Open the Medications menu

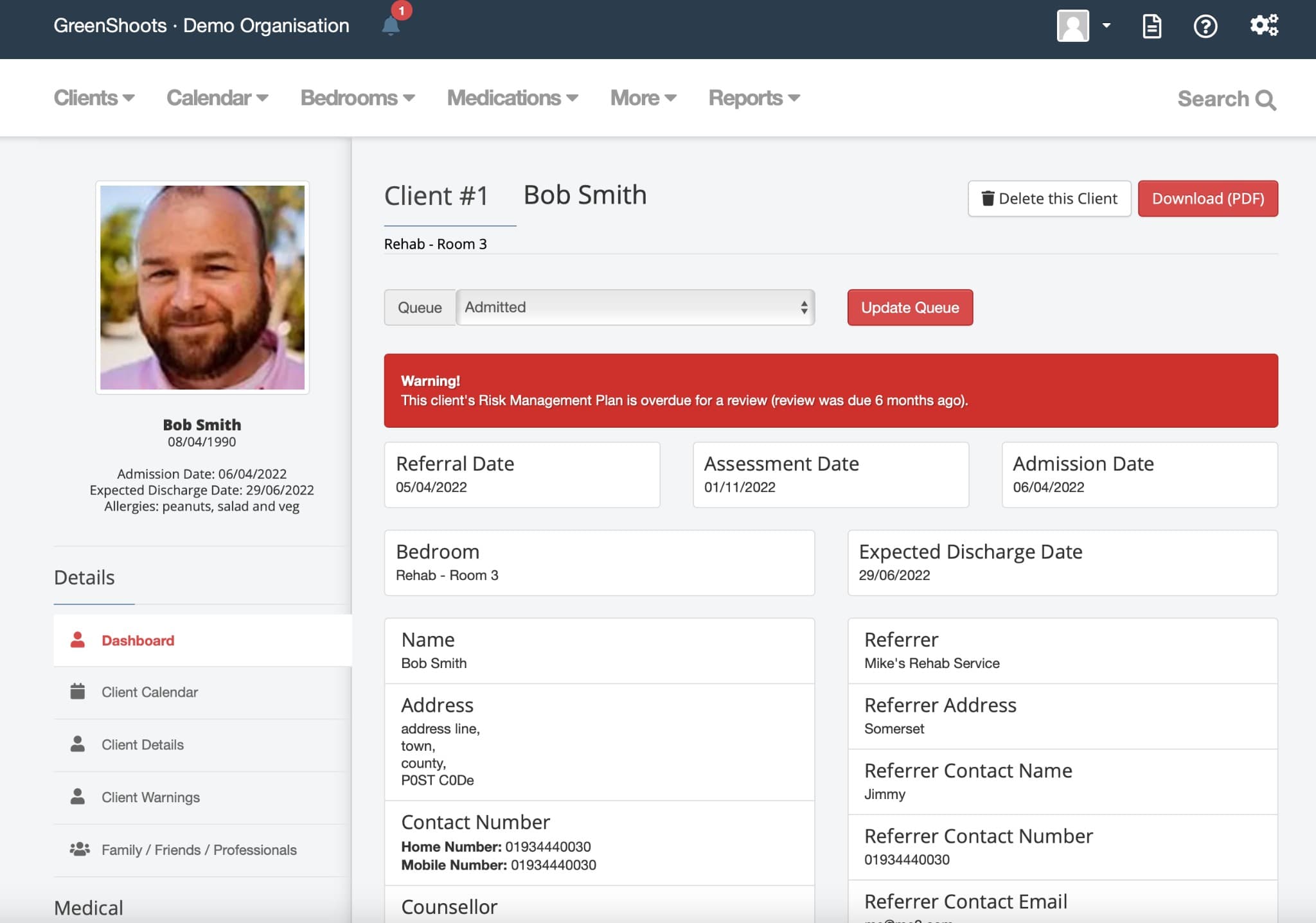coord(512,98)
